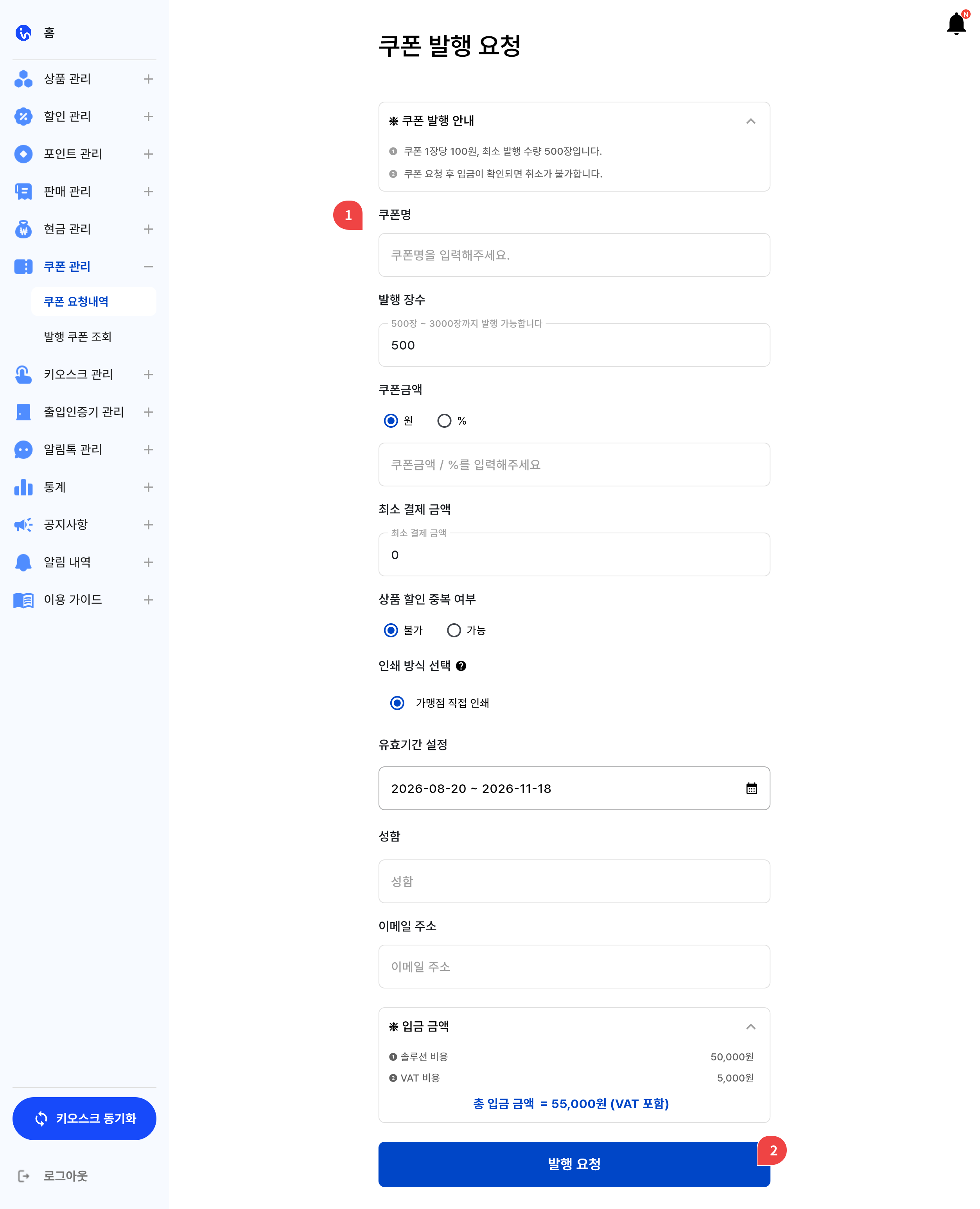This screenshot has width=980, height=1209.
Task: Click the 통계 bar chart icon
Action: pyautogui.click(x=23, y=487)
